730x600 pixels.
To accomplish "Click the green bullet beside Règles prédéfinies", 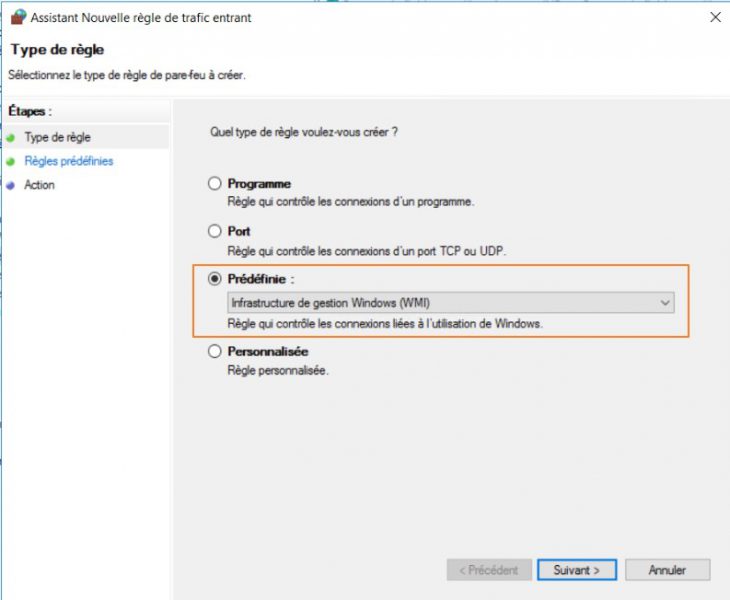I will coord(12,161).
